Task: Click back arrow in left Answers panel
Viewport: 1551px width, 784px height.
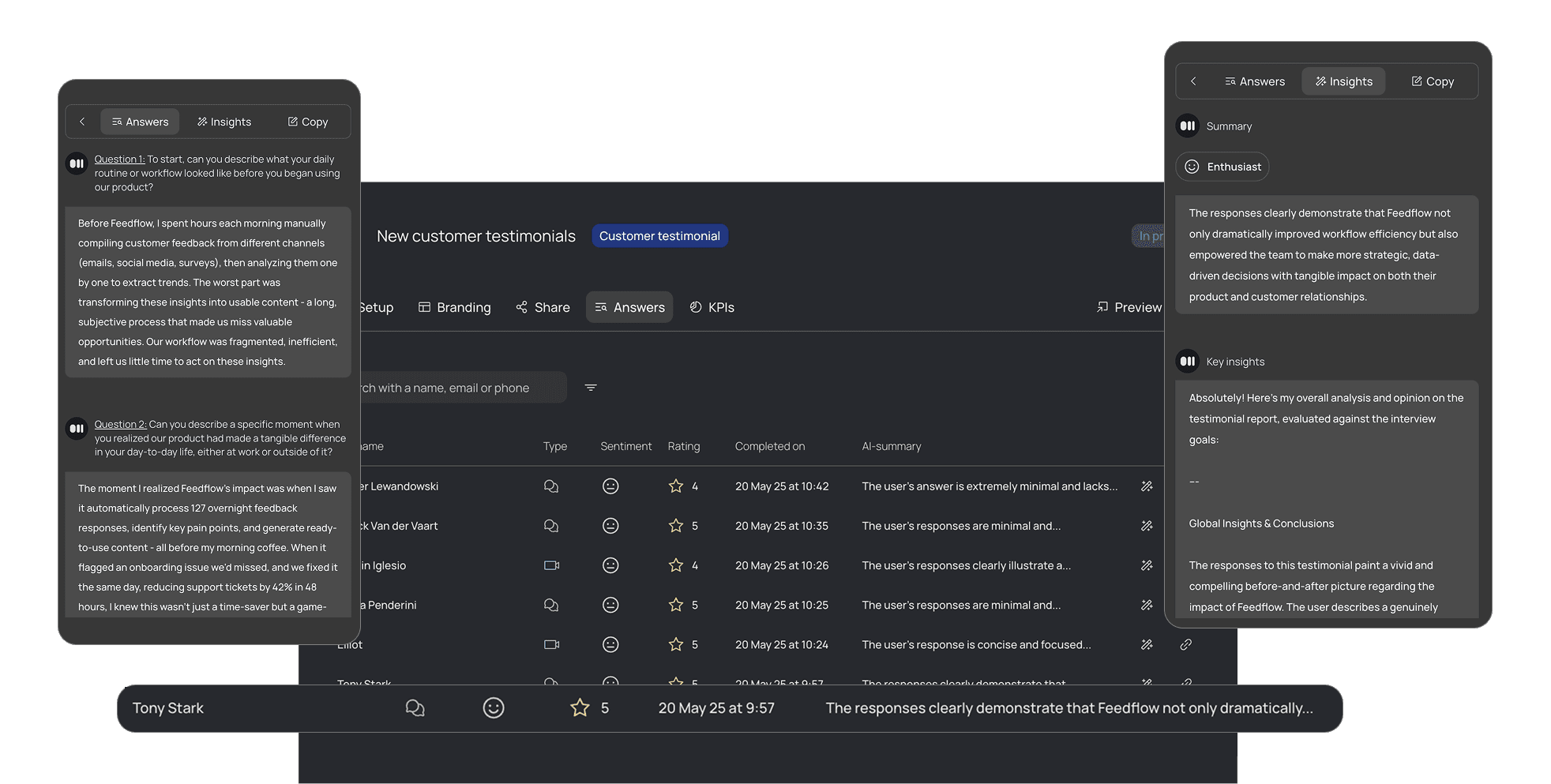Action: (82, 122)
